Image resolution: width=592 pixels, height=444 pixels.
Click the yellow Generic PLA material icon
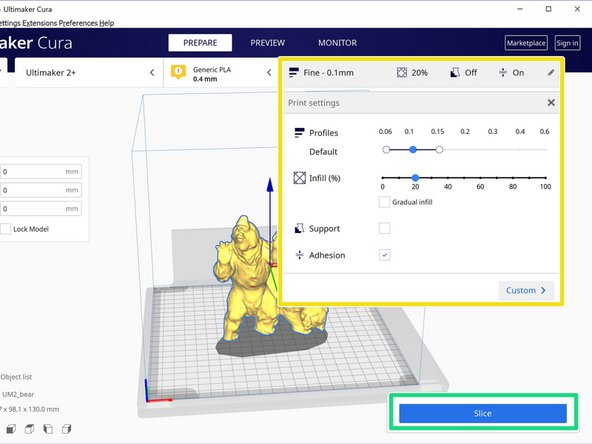click(178, 72)
